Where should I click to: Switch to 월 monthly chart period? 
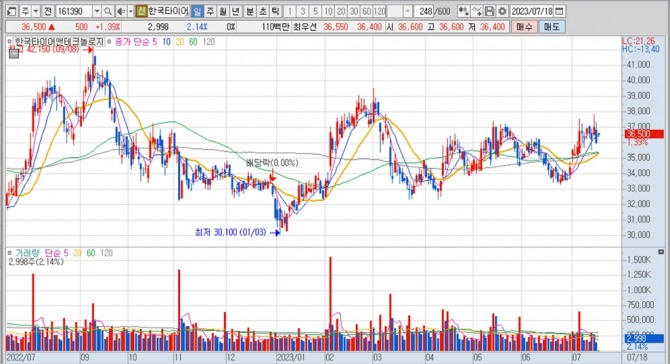point(223,11)
